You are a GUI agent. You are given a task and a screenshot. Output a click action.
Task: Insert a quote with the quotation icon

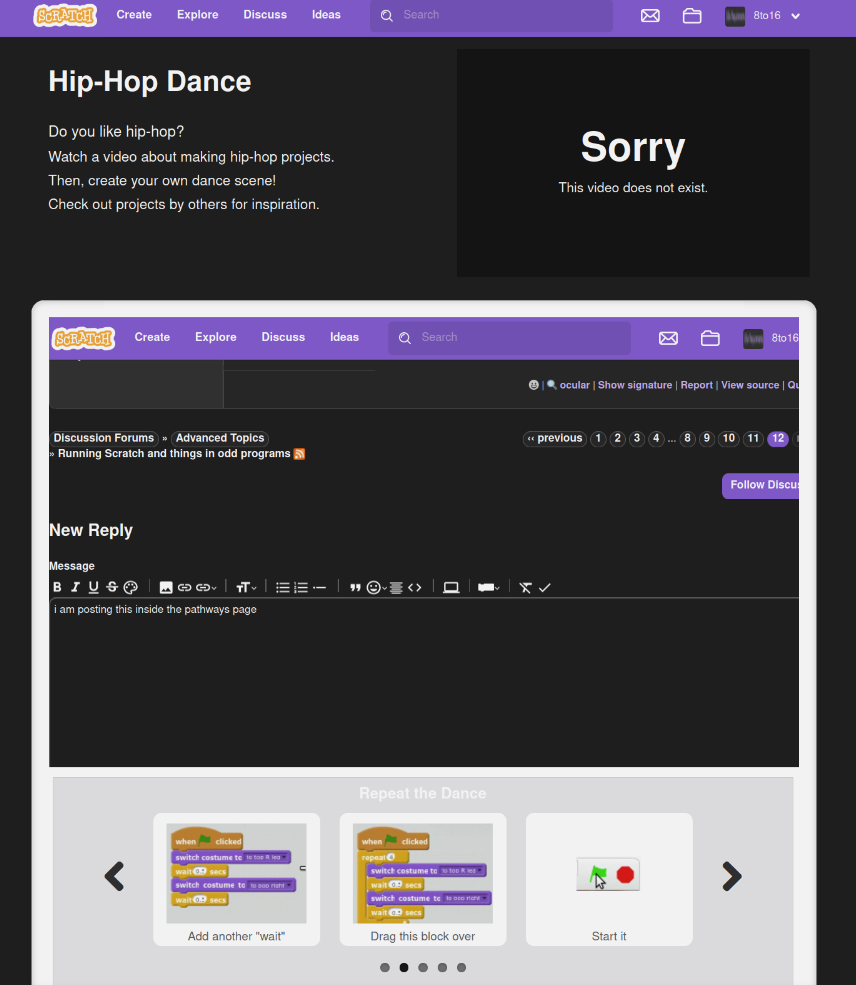[355, 587]
